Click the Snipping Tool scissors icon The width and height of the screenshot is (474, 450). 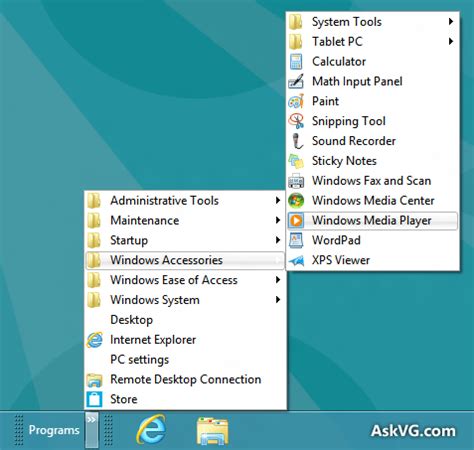pos(296,121)
